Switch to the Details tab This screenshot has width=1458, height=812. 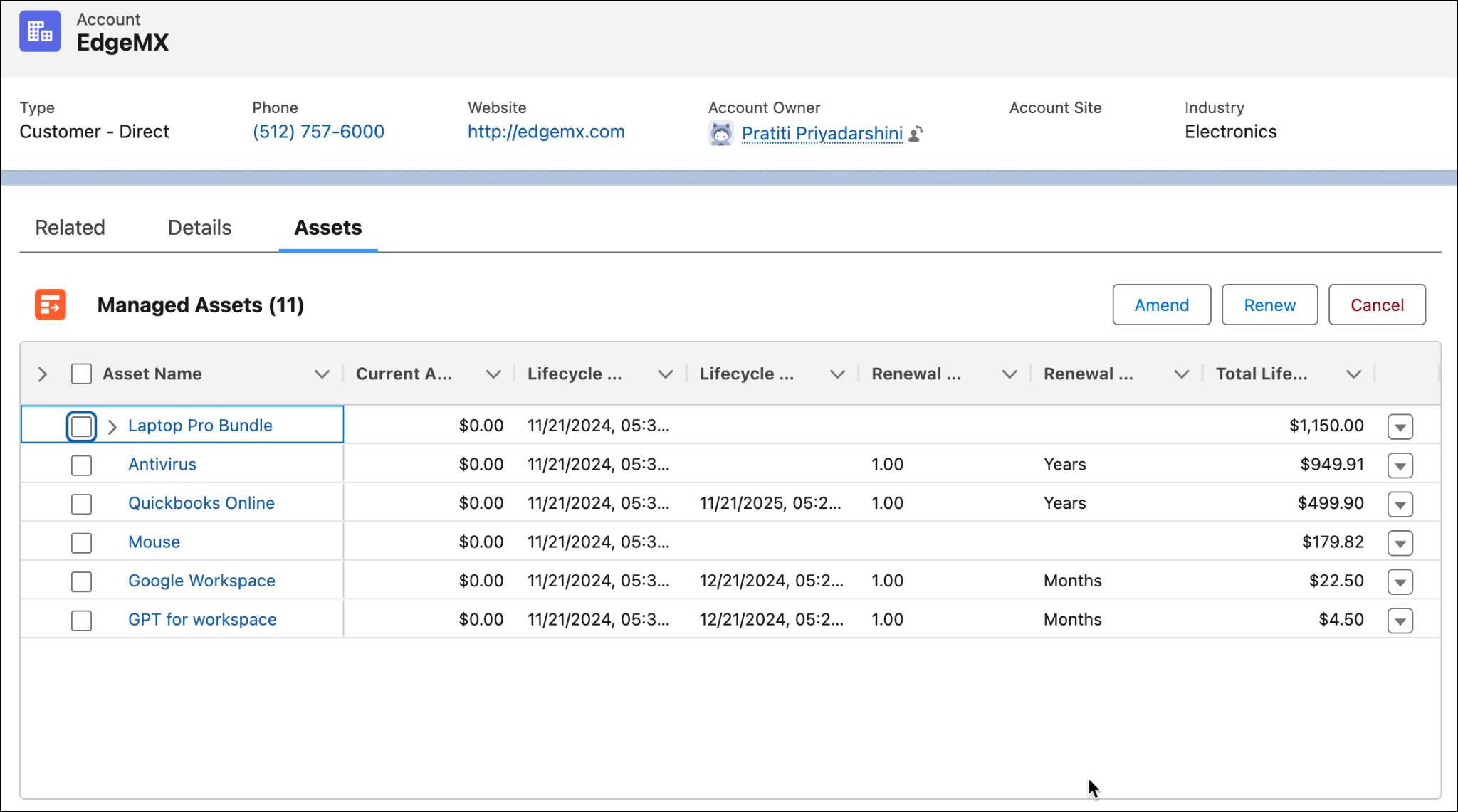pos(199,228)
